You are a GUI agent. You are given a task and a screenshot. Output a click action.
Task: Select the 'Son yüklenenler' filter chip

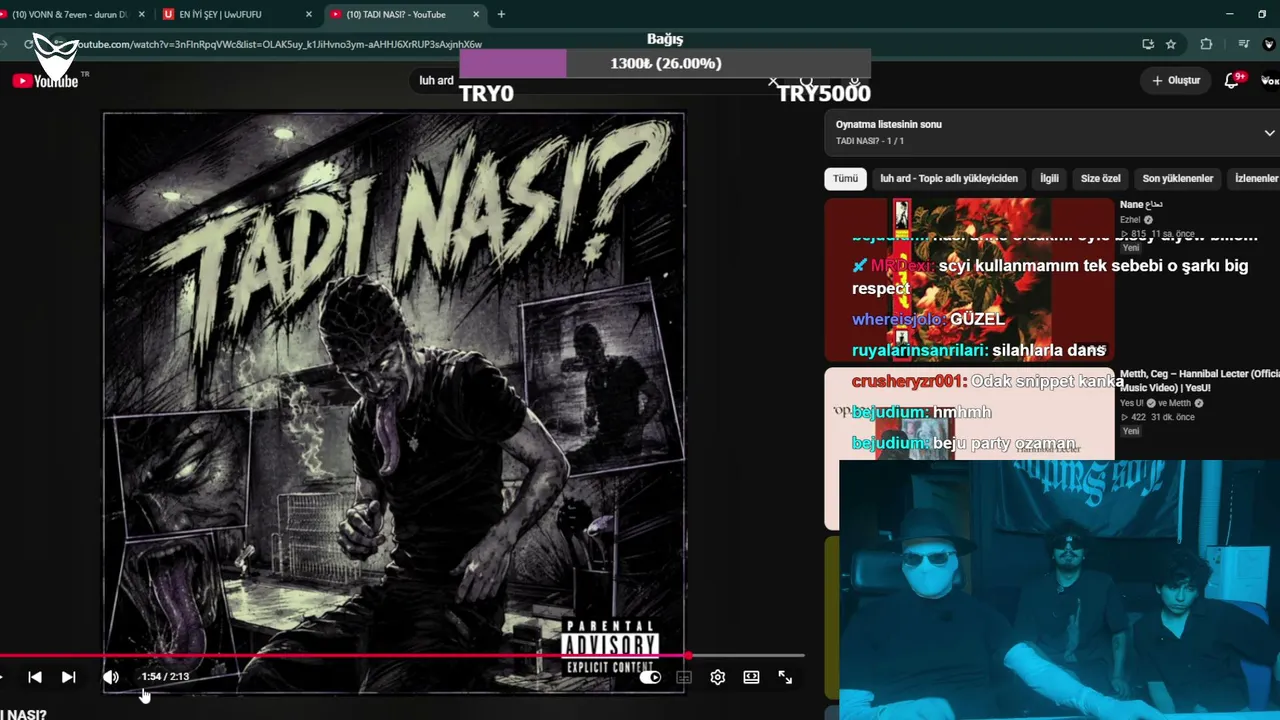tap(1178, 178)
